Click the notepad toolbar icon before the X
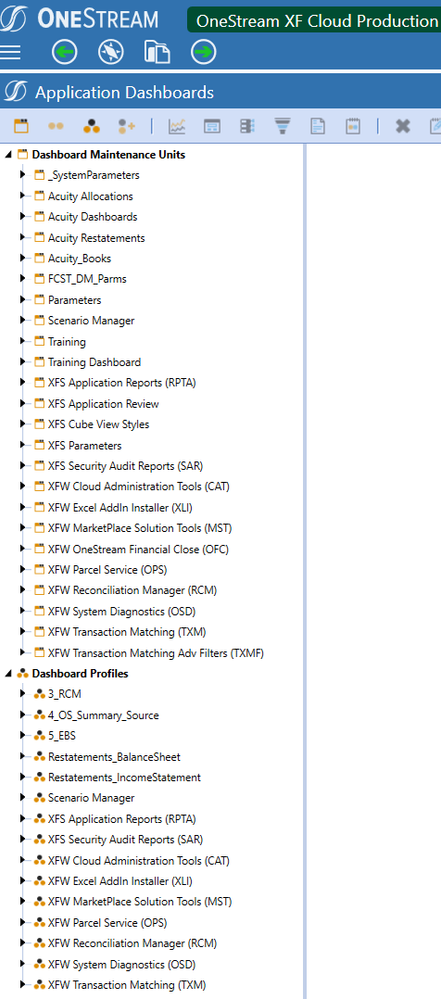This screenshot has width=441, height=999. (353, 126)
